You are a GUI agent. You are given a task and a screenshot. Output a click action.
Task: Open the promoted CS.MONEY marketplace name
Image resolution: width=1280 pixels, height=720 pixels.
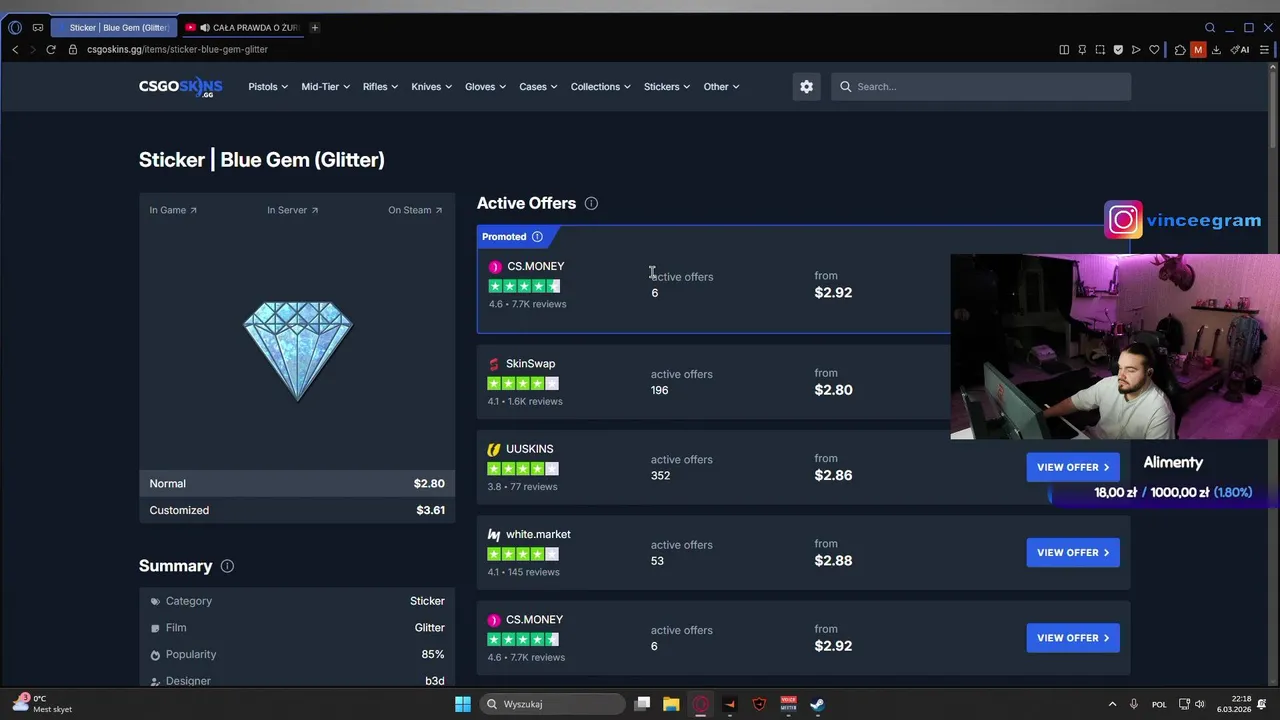tap(535, 266)
